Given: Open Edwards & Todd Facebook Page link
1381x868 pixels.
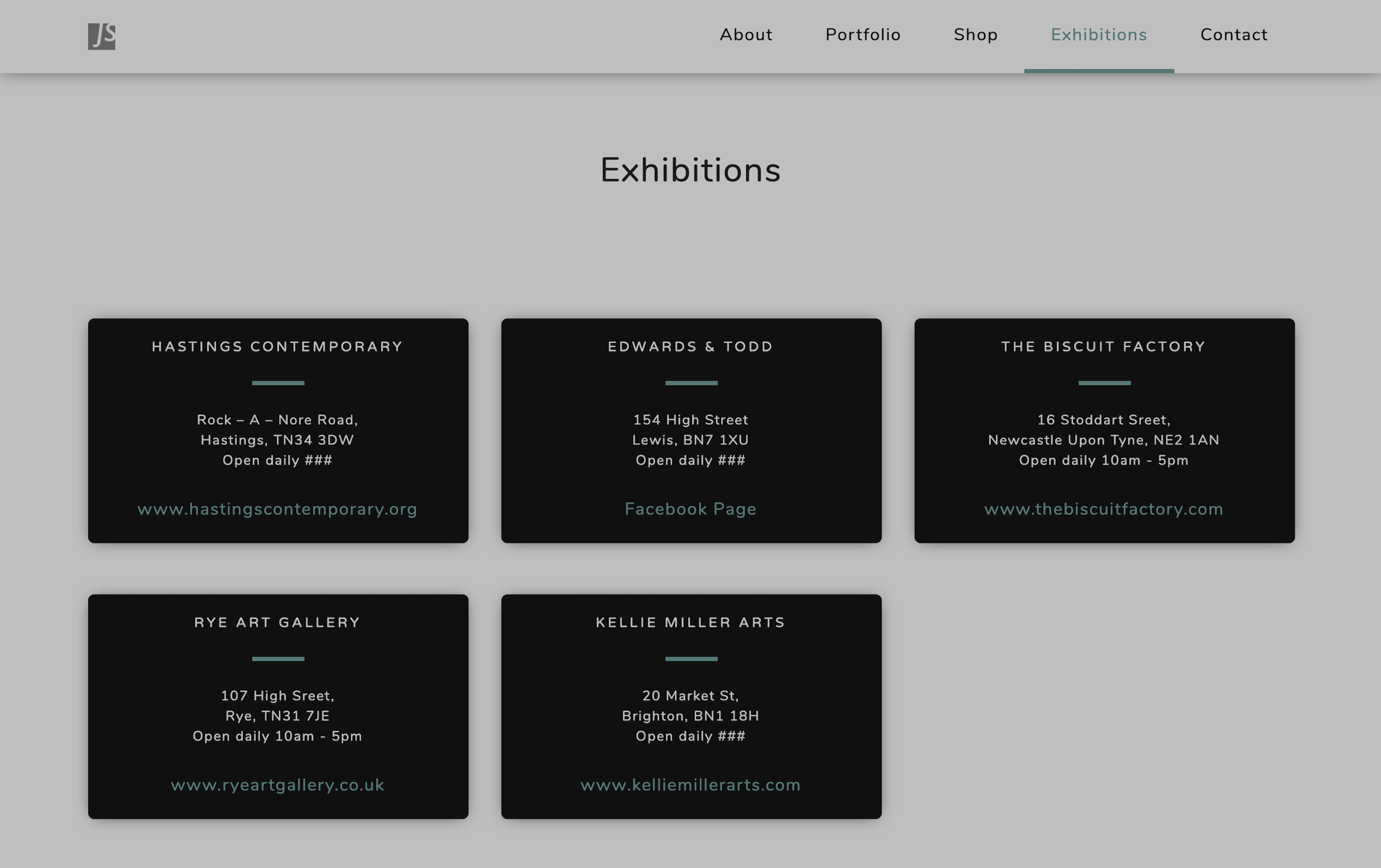Looking at the screenshot, I should 690,509.
